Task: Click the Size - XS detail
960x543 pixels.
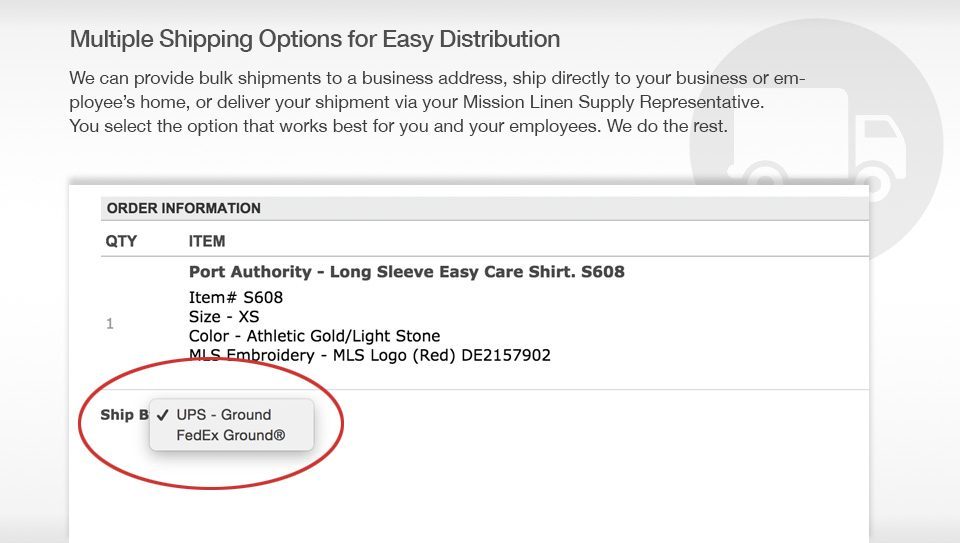Action: (x=224, y=316)
